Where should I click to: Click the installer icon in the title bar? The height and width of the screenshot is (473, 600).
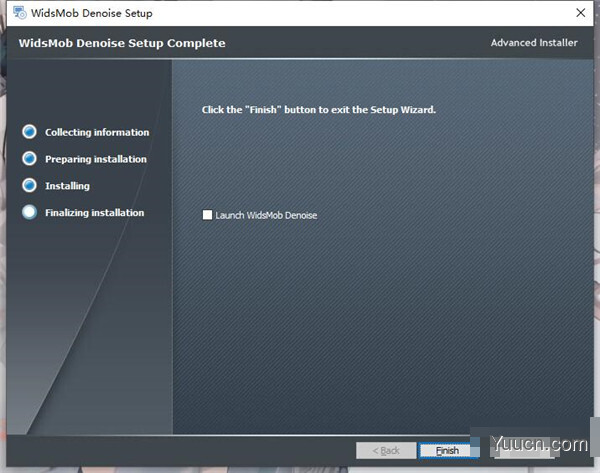pos(20,13)
